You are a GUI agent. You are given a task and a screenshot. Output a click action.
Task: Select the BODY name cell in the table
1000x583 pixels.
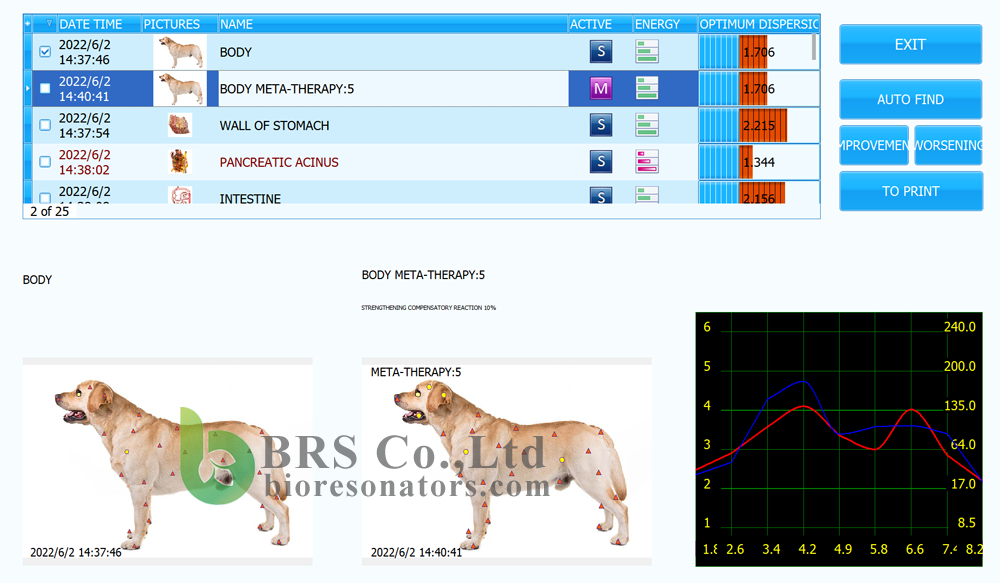tap(393, 52)
